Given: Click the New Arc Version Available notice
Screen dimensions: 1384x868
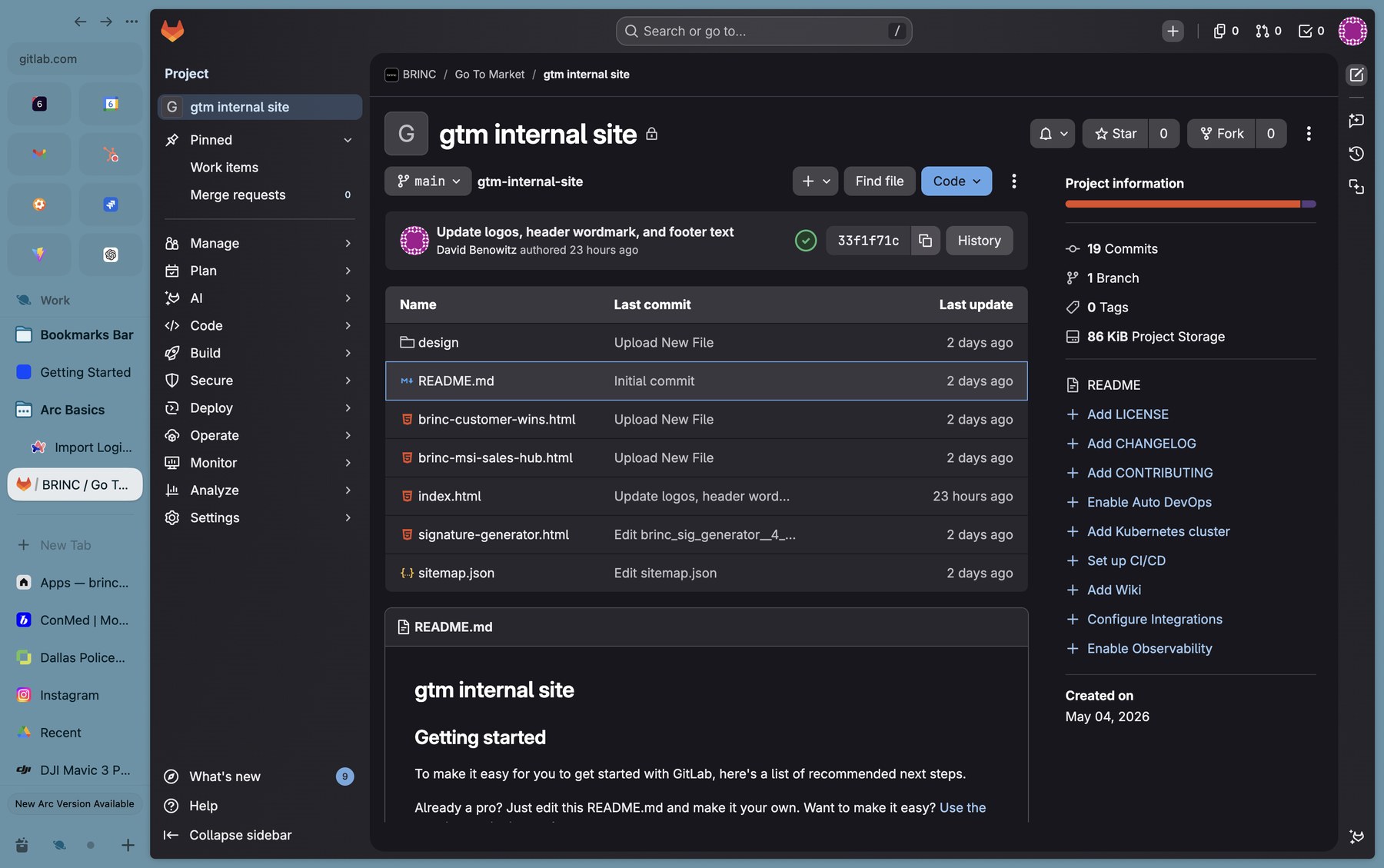Looking at the screenshot, I should click(75, 804).
